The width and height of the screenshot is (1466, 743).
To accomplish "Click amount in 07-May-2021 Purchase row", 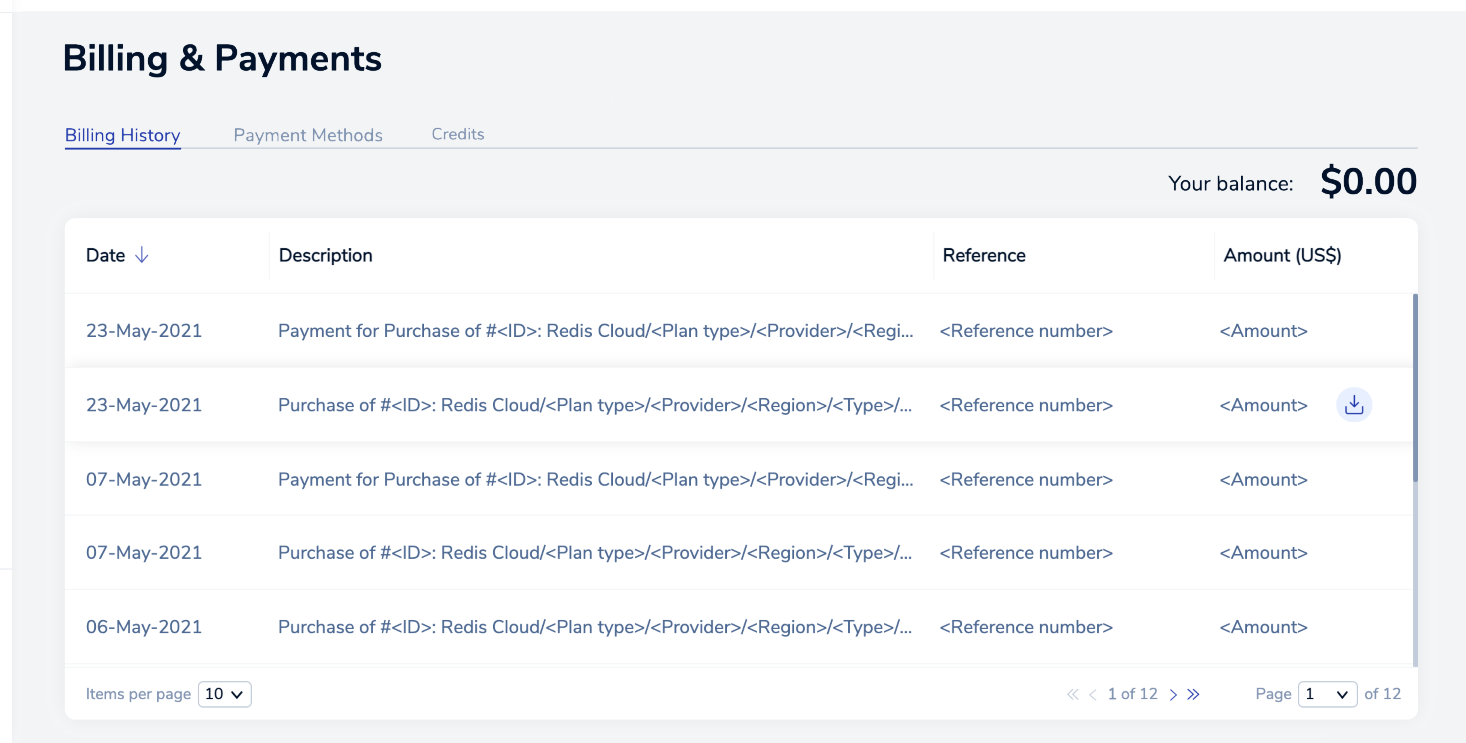I will pos(1263,553).
